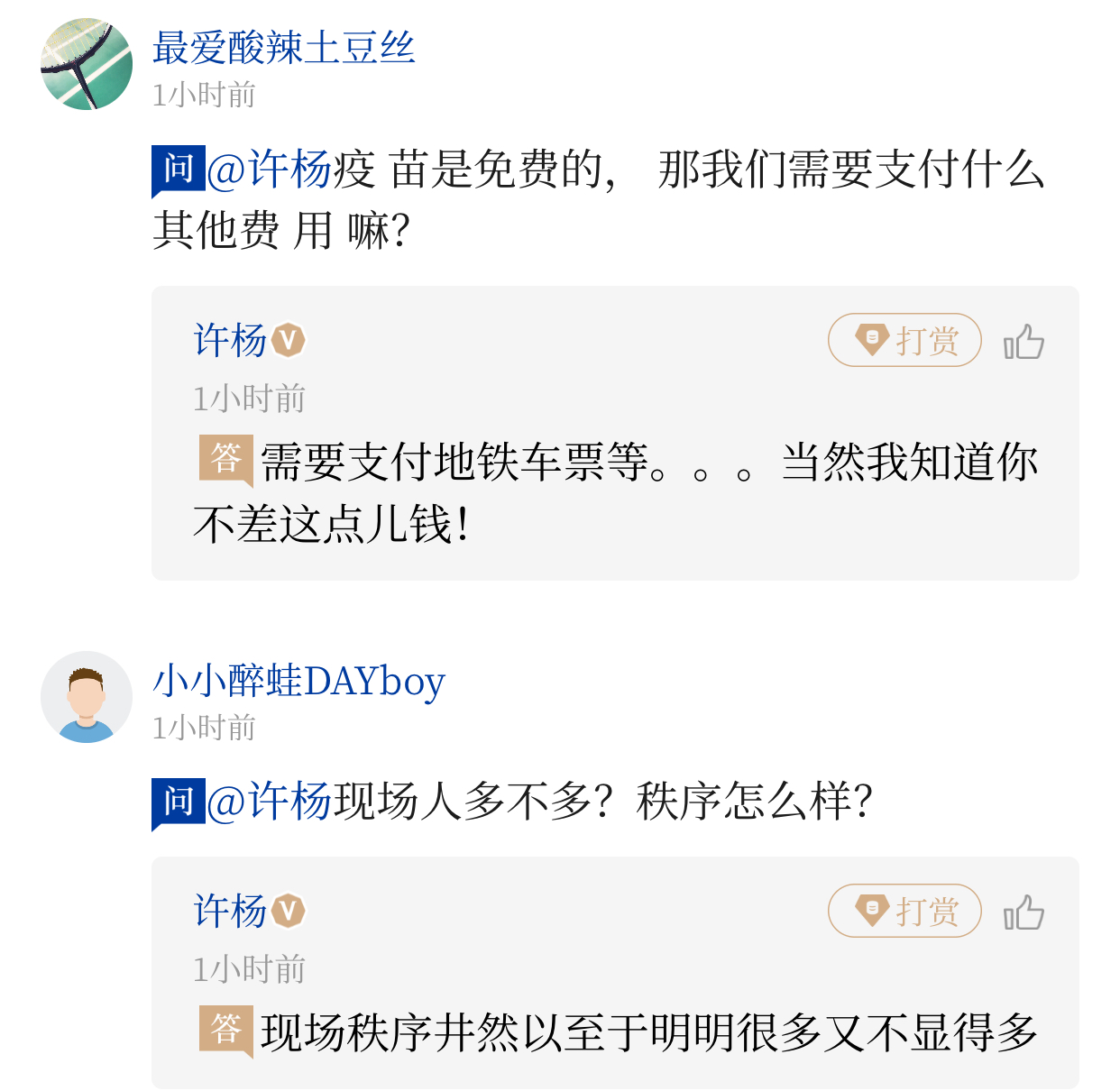Open 最爱酸辣土豆丝's avatar
The height and width of the screenshot is (1091, 1120).
click(87, 65)
